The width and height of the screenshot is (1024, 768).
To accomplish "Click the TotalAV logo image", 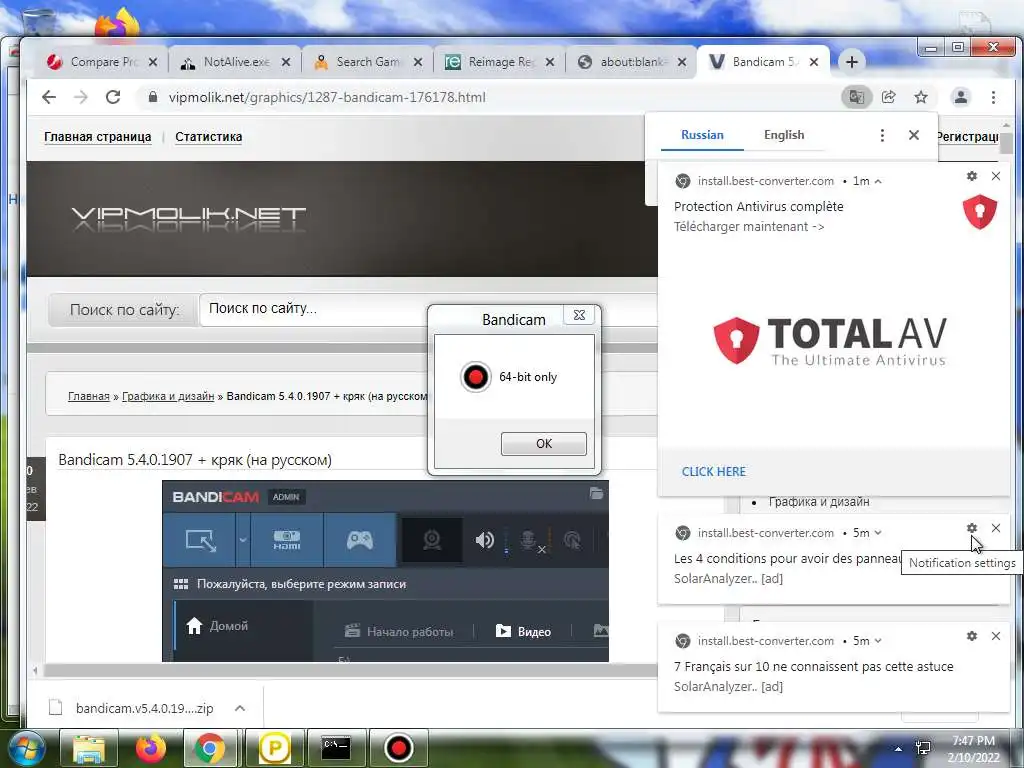I will tap(829, 341).
